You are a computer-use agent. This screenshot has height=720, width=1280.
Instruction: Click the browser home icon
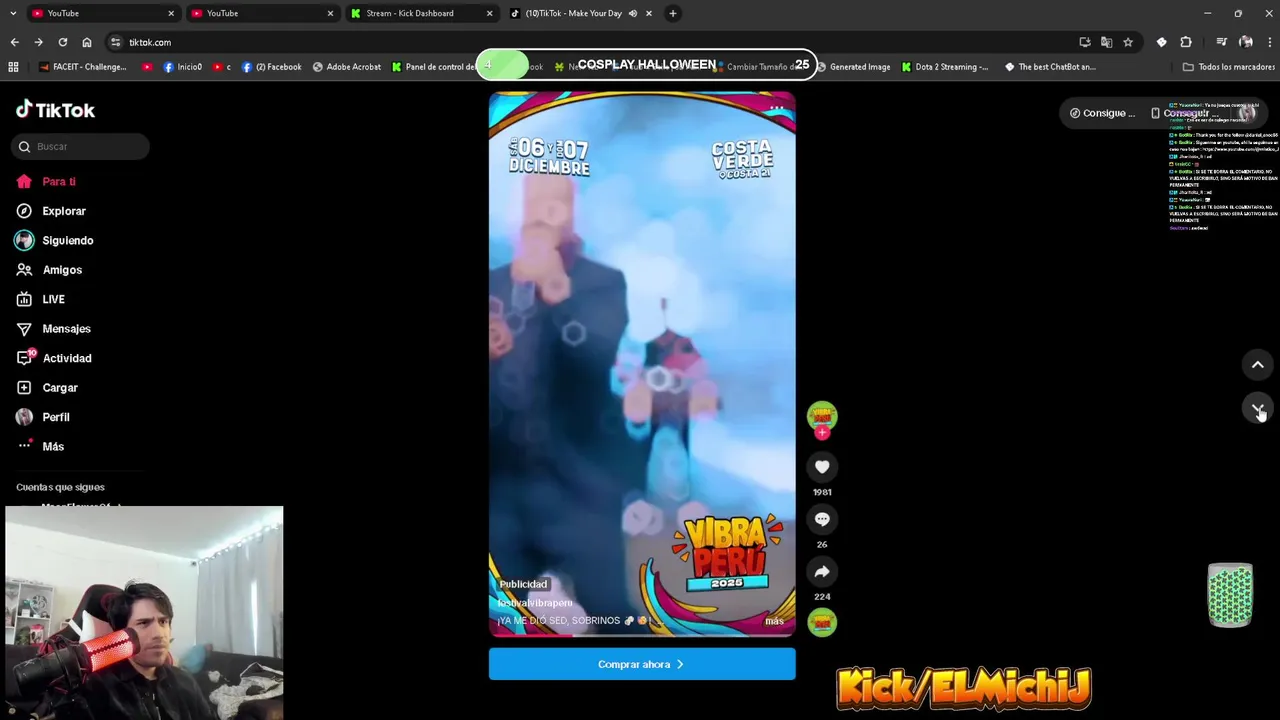[87, 42]
